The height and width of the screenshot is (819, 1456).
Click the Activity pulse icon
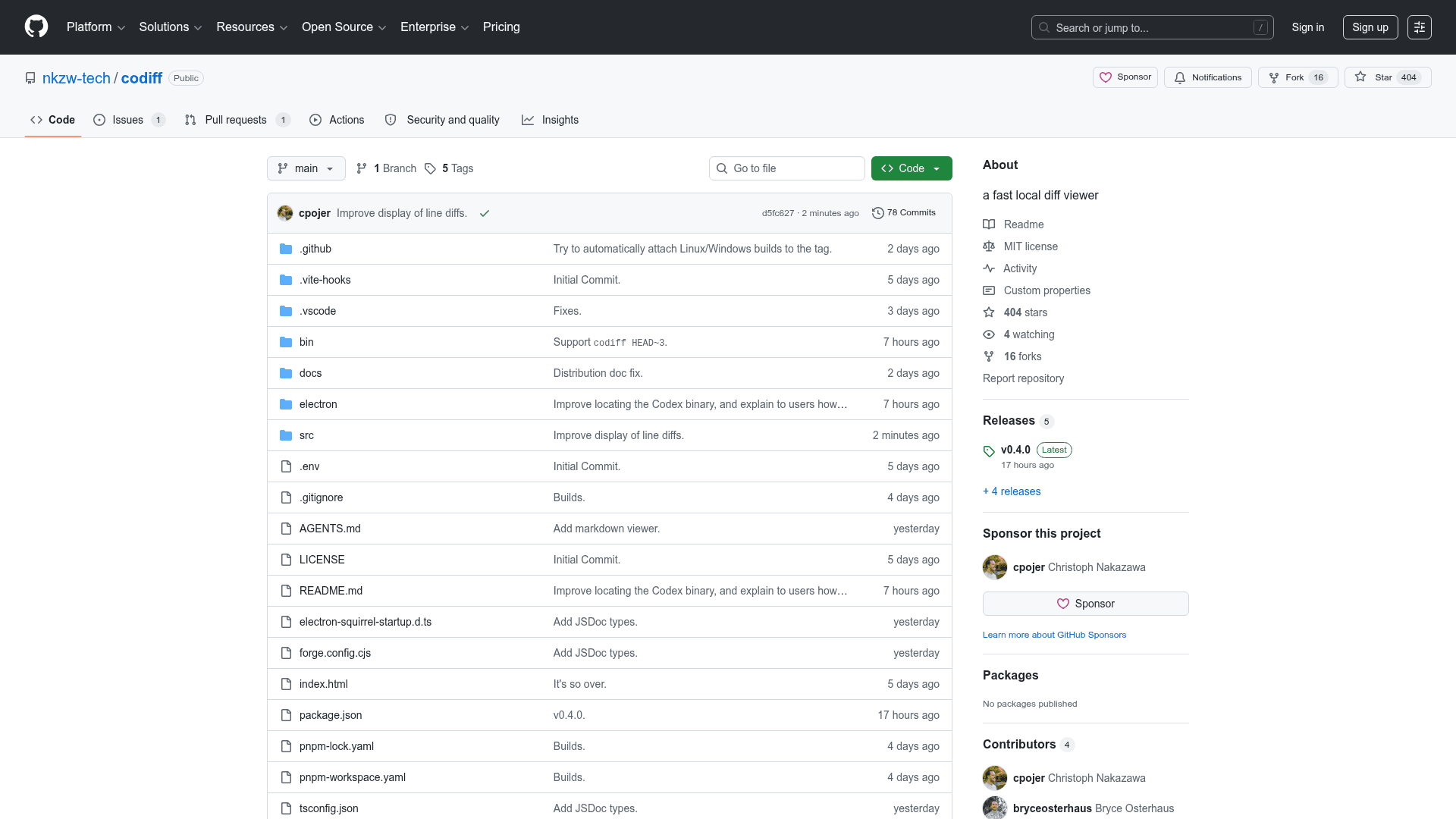tap(989, 268)
